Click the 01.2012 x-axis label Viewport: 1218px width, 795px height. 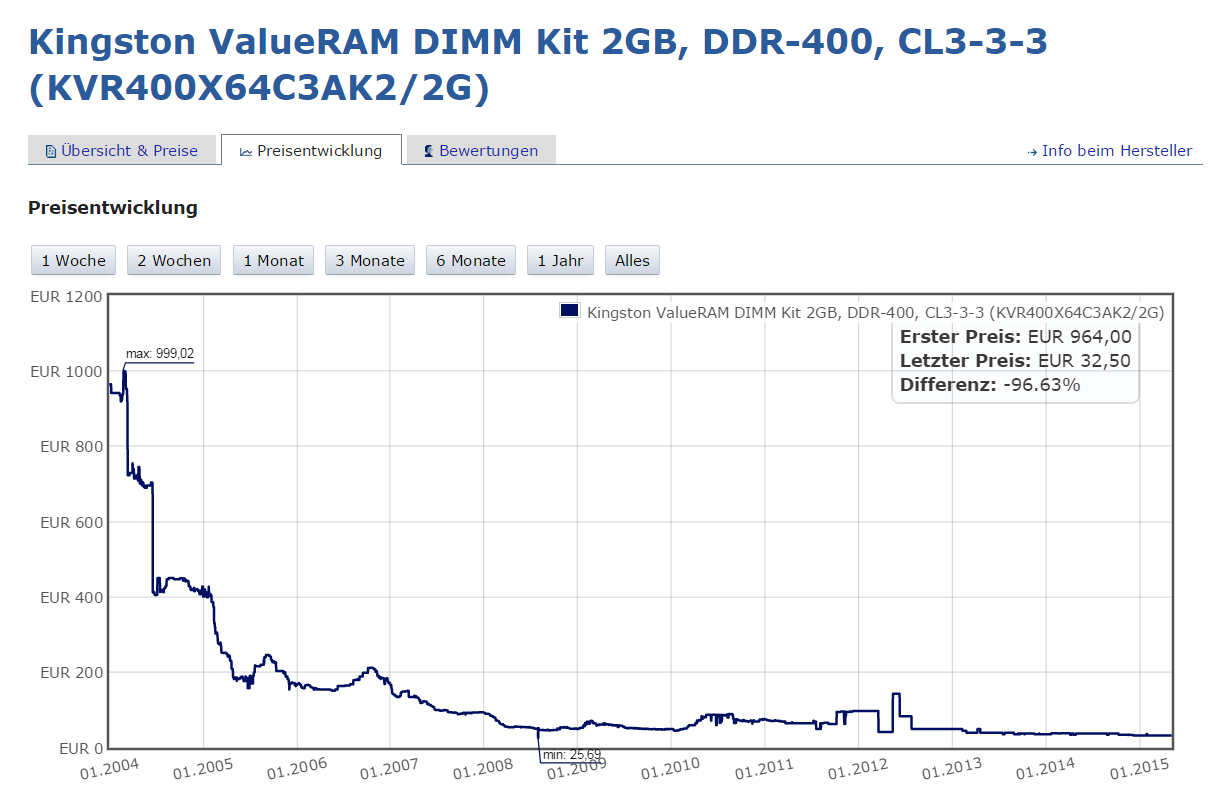(x=858, y=767)
